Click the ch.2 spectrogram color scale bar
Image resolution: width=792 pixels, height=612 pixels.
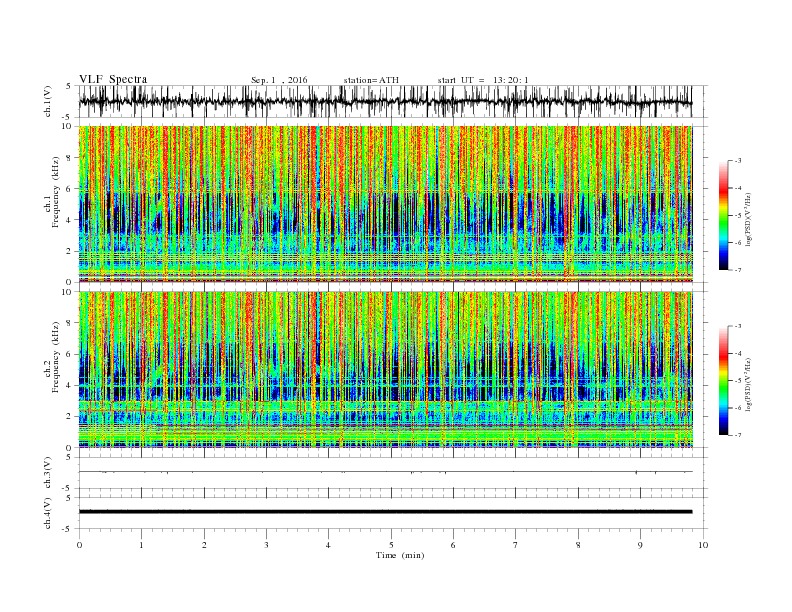(723, 381)
